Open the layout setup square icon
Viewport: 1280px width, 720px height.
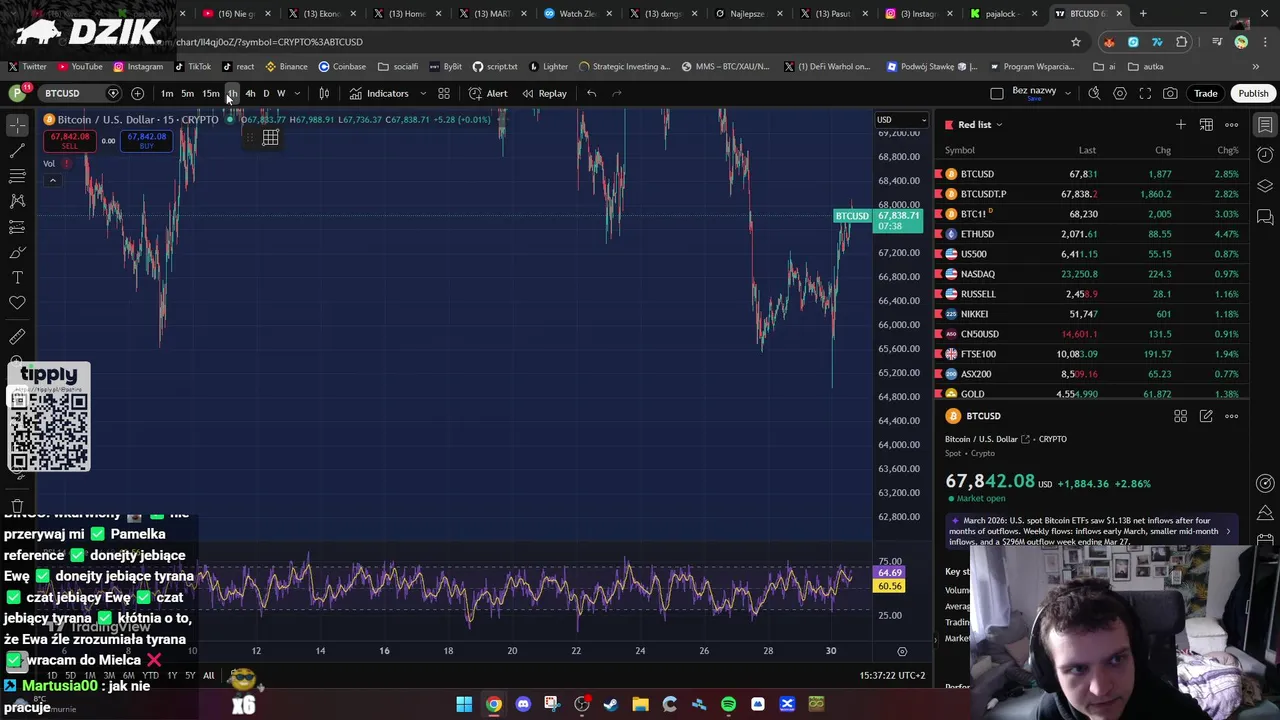point(996,93)
